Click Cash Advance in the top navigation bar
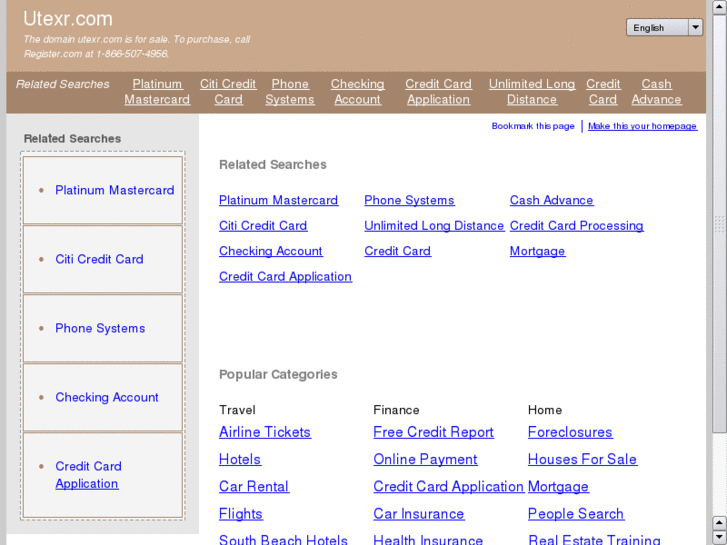 pos(657,91)
